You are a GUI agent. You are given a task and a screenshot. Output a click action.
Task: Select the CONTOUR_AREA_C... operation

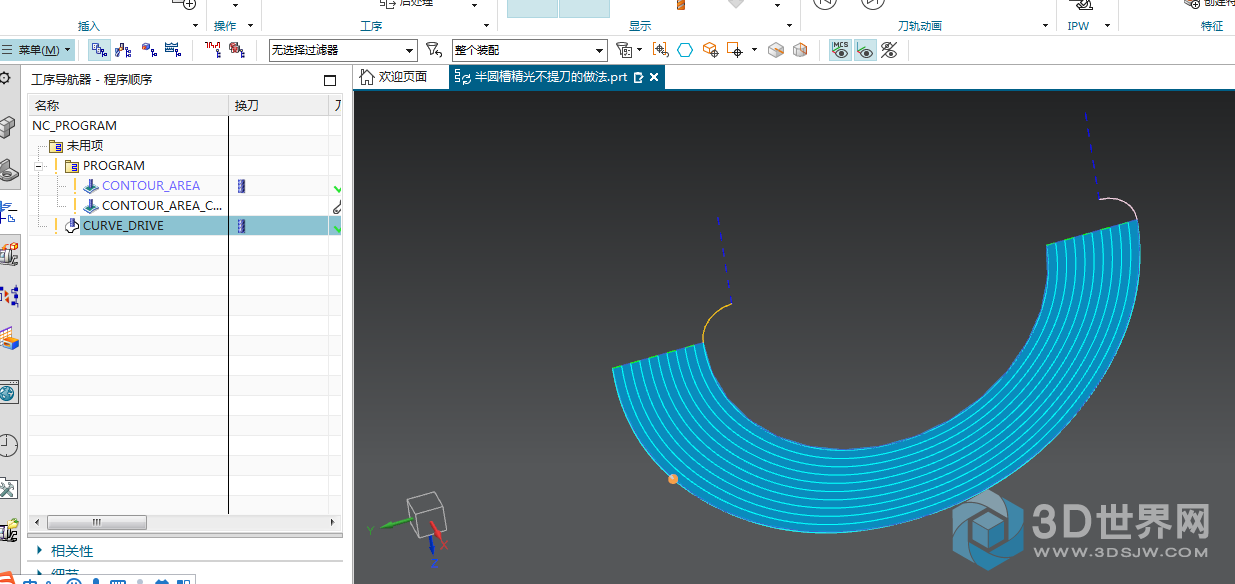162,206
